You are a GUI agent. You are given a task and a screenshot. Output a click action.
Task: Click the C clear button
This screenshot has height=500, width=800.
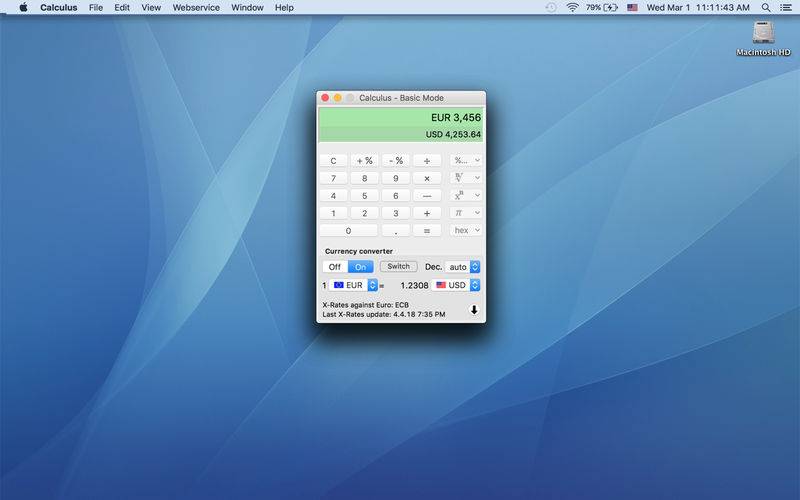click(333, 161)
